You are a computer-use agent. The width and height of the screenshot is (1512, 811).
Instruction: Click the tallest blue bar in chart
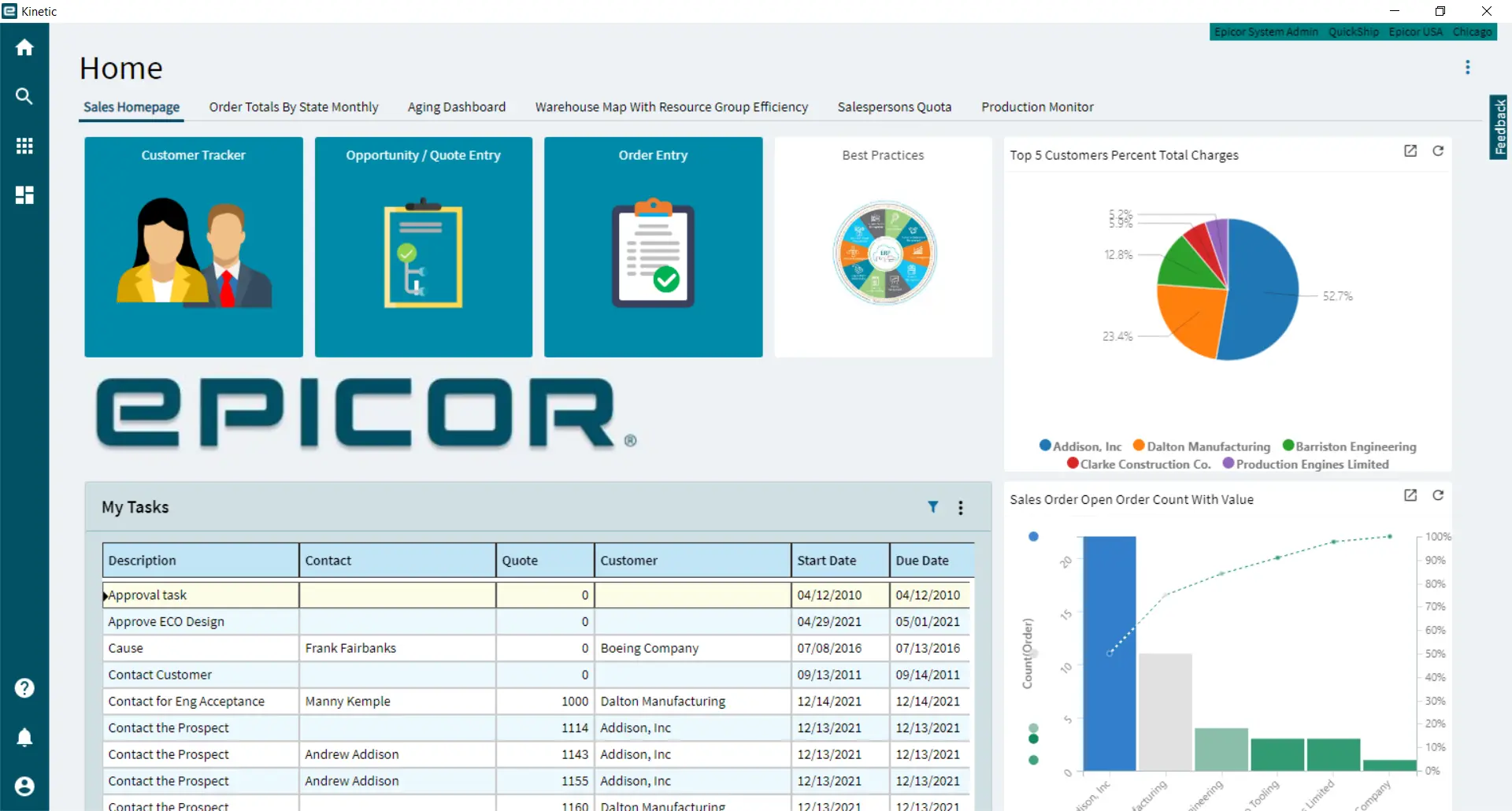click(1110, 654)
